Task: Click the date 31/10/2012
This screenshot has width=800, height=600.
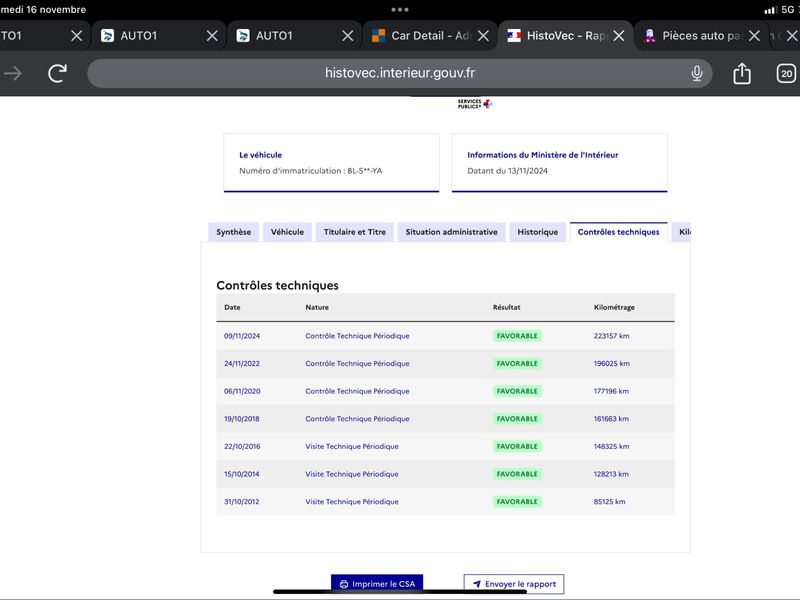Action: point(242,501)
